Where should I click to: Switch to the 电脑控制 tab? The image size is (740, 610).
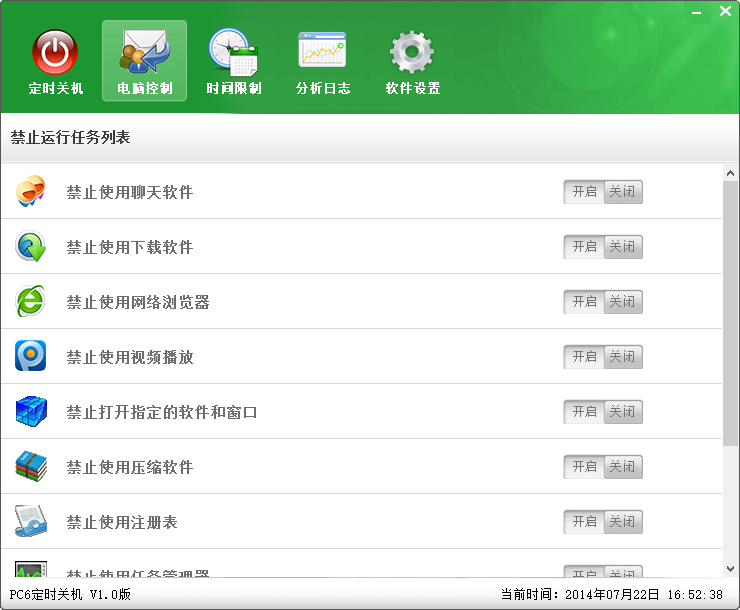pyautogui.click(x=144, y=61)
